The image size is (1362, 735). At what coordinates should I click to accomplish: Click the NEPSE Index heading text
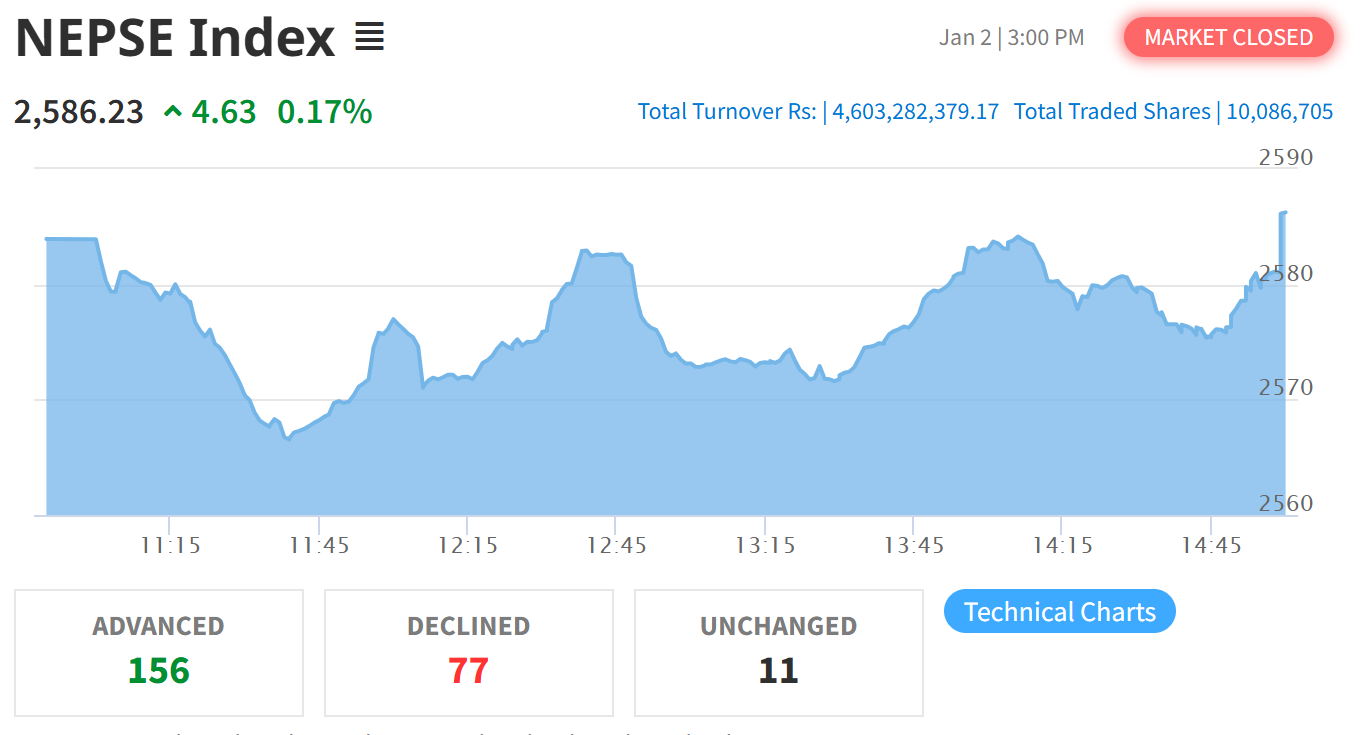coord(175,39)
